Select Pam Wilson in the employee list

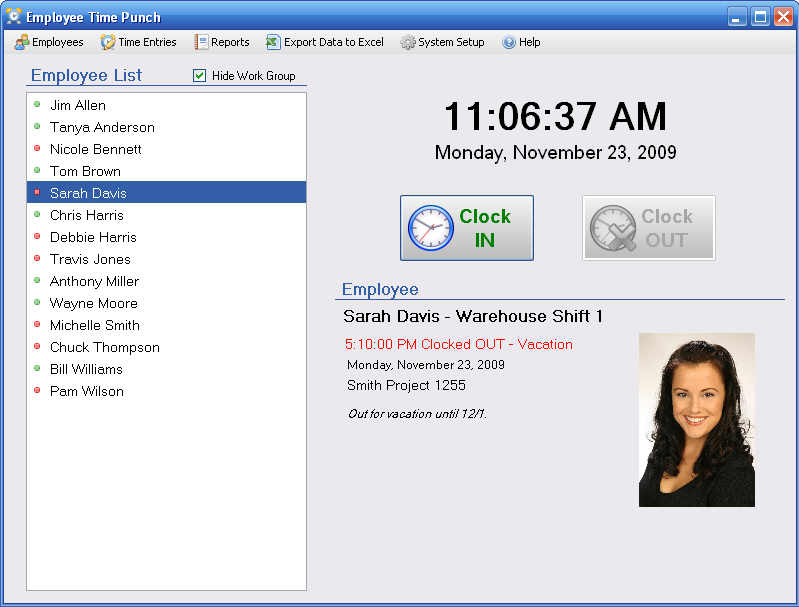tap(87, 391)
